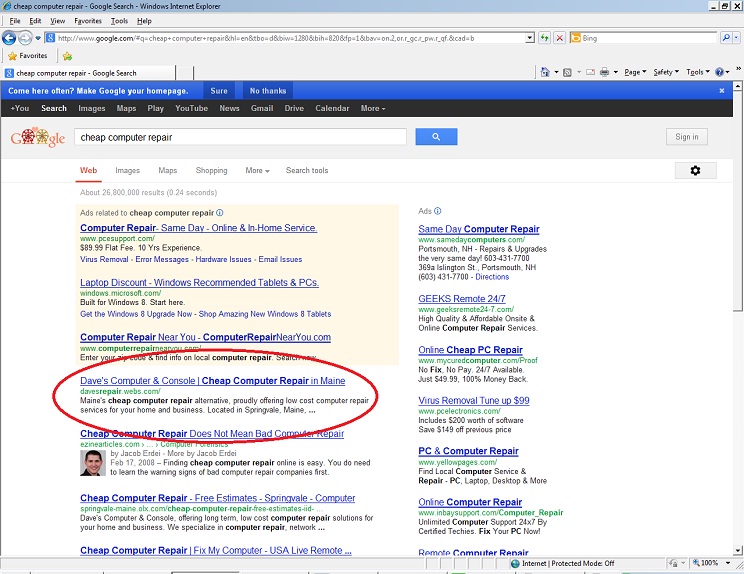This screenshot has height=574, width=744.
Task: Open the Help menu in menu bar
Action: click(144, 21)
